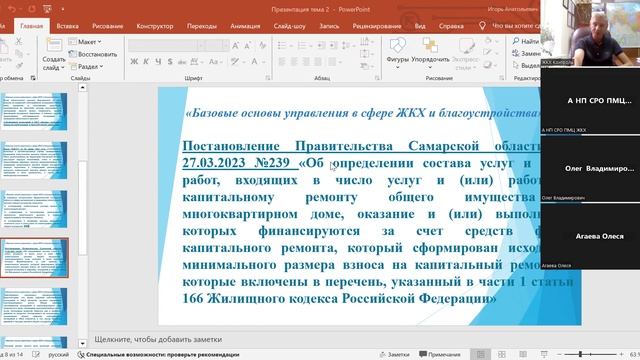640x360 pixels.
Task: Click the Фигуры shapes icon
Action: [x=398, y=45]
